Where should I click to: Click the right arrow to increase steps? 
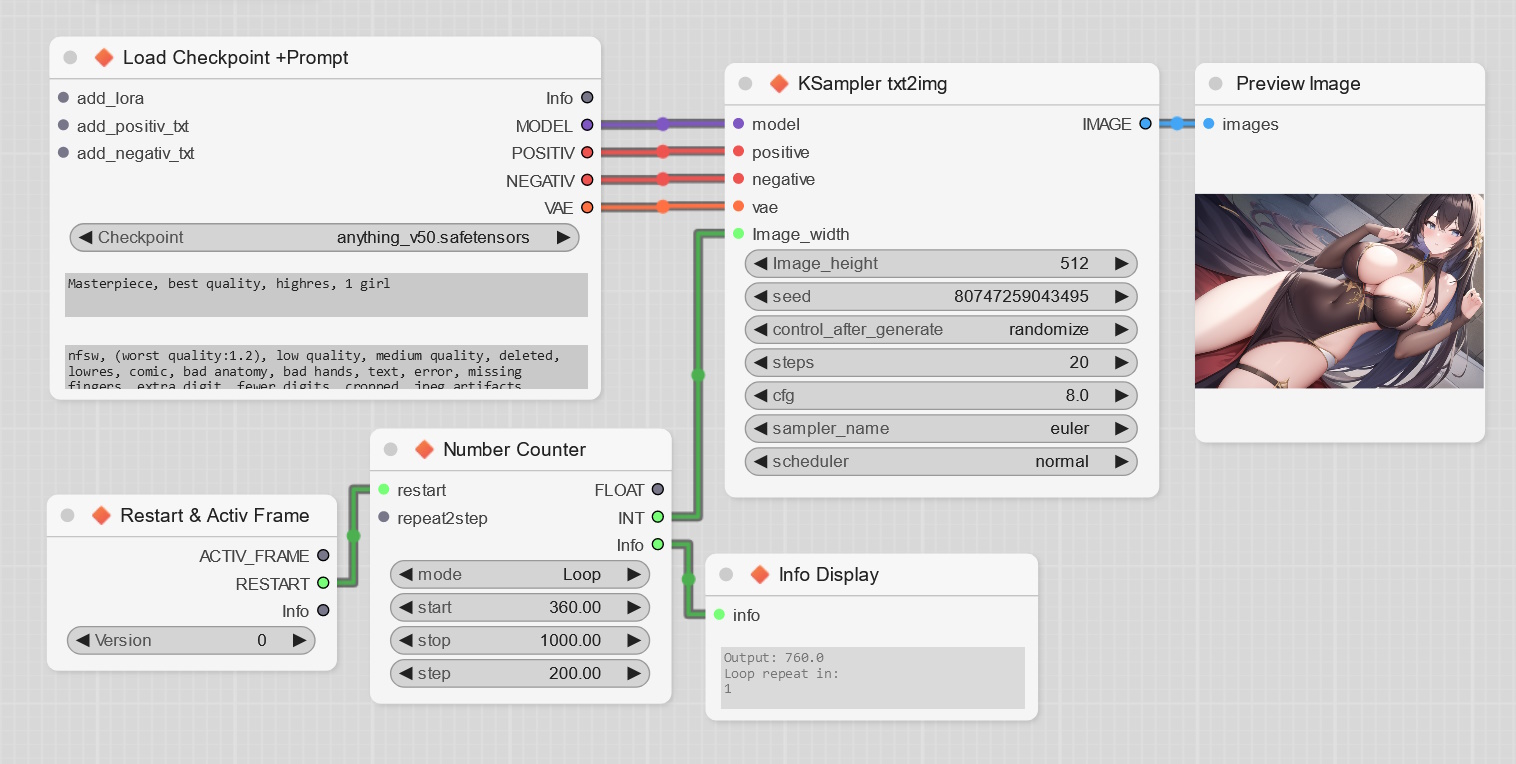1122,363
